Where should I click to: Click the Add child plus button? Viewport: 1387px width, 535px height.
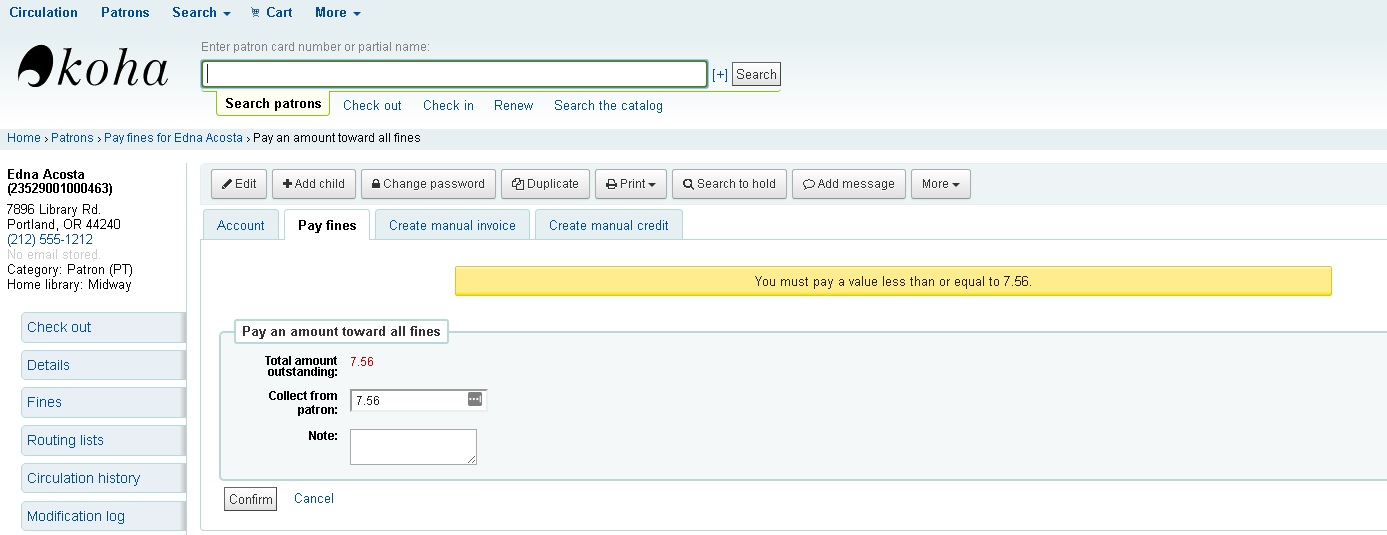tap(313, 184)
